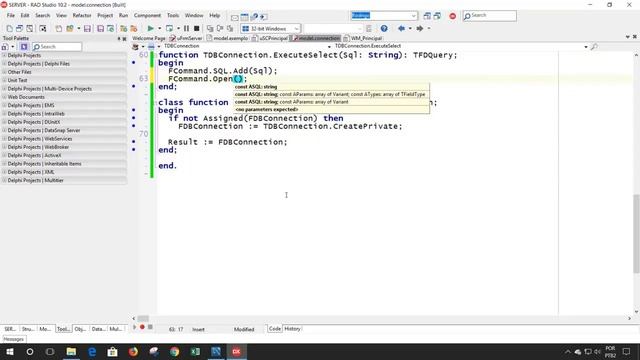The image size is (640, 360).
Task: Open Google Chrome from the taskbar
Action: [174, 351]
